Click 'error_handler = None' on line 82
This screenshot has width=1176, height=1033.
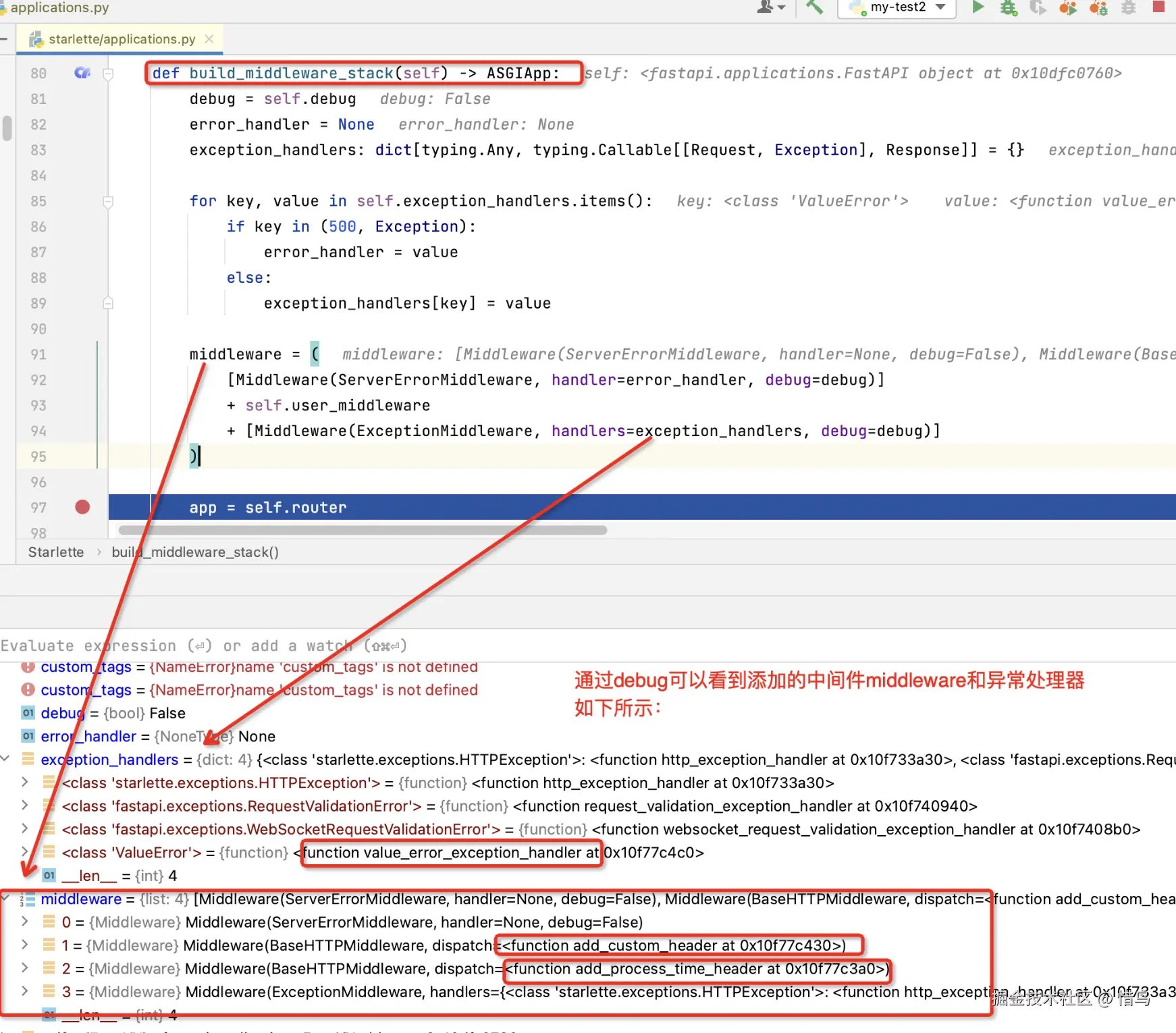[282, 124]
